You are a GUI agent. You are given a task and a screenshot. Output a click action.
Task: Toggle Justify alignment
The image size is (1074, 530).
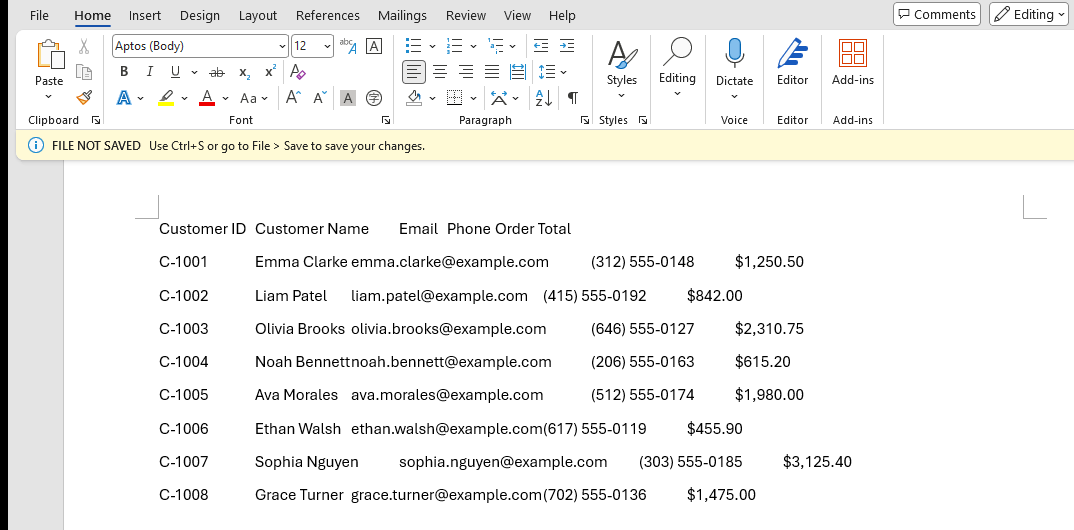(x=492, y=71)
